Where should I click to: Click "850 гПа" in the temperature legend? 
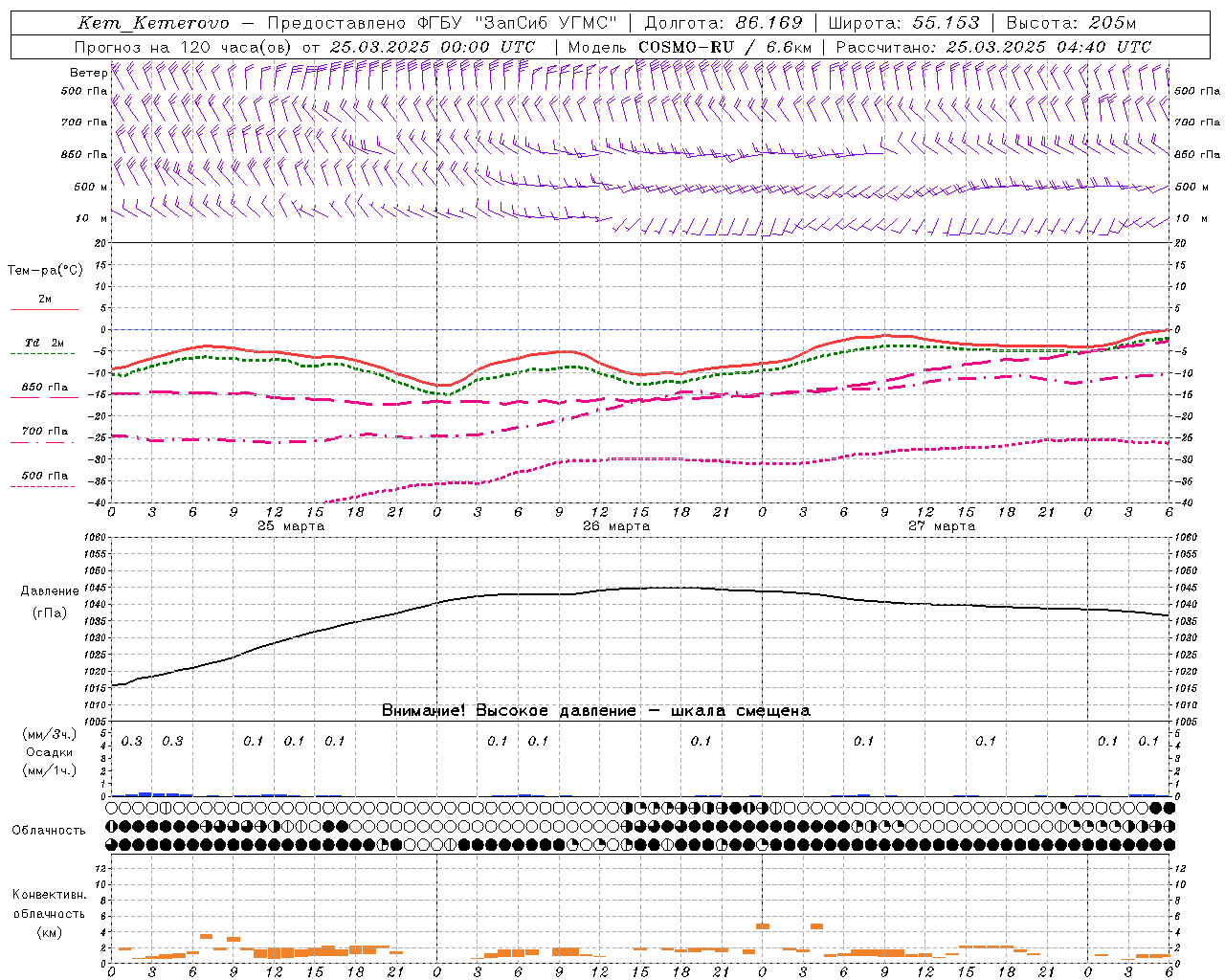point(45,388)
